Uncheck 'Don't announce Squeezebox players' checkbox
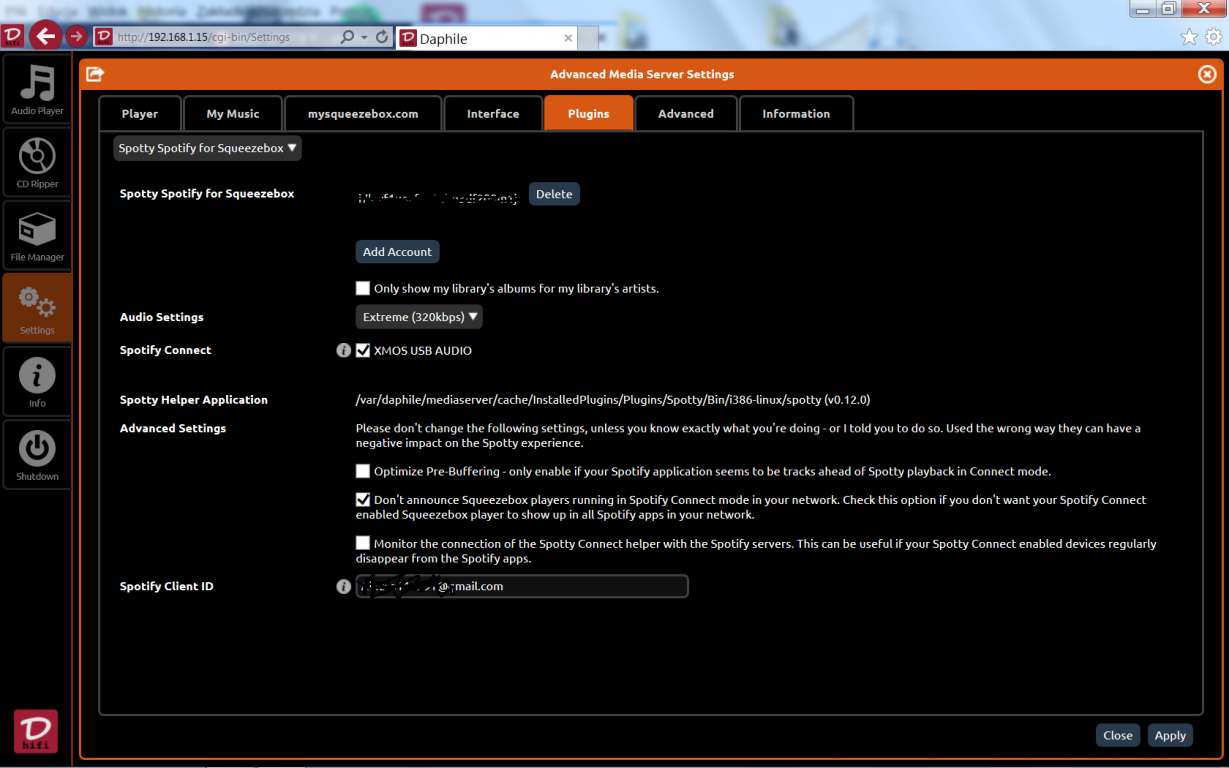1229x768 pixels. (363, 500)
